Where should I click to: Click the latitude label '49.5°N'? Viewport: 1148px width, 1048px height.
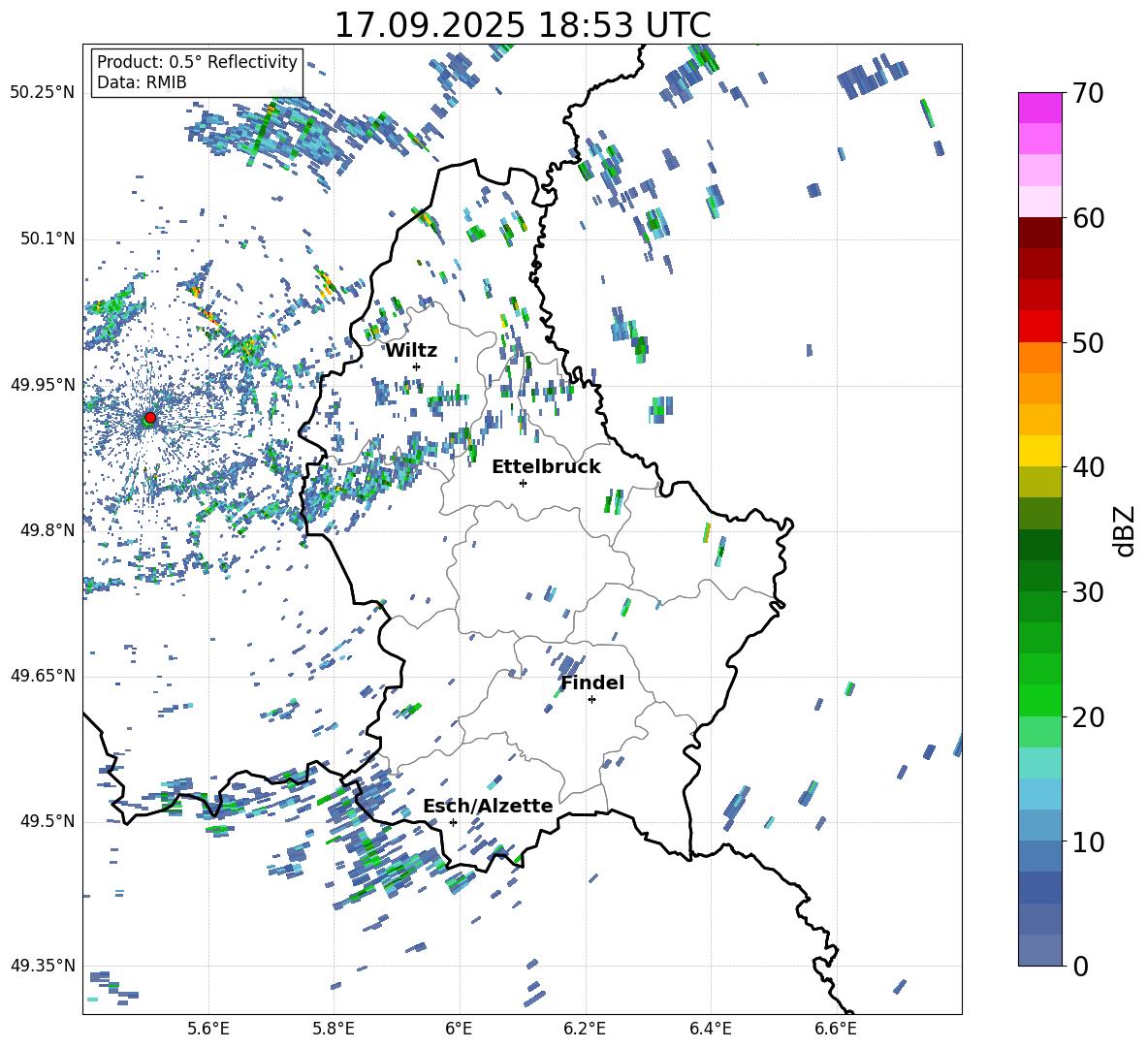point(47,820)
